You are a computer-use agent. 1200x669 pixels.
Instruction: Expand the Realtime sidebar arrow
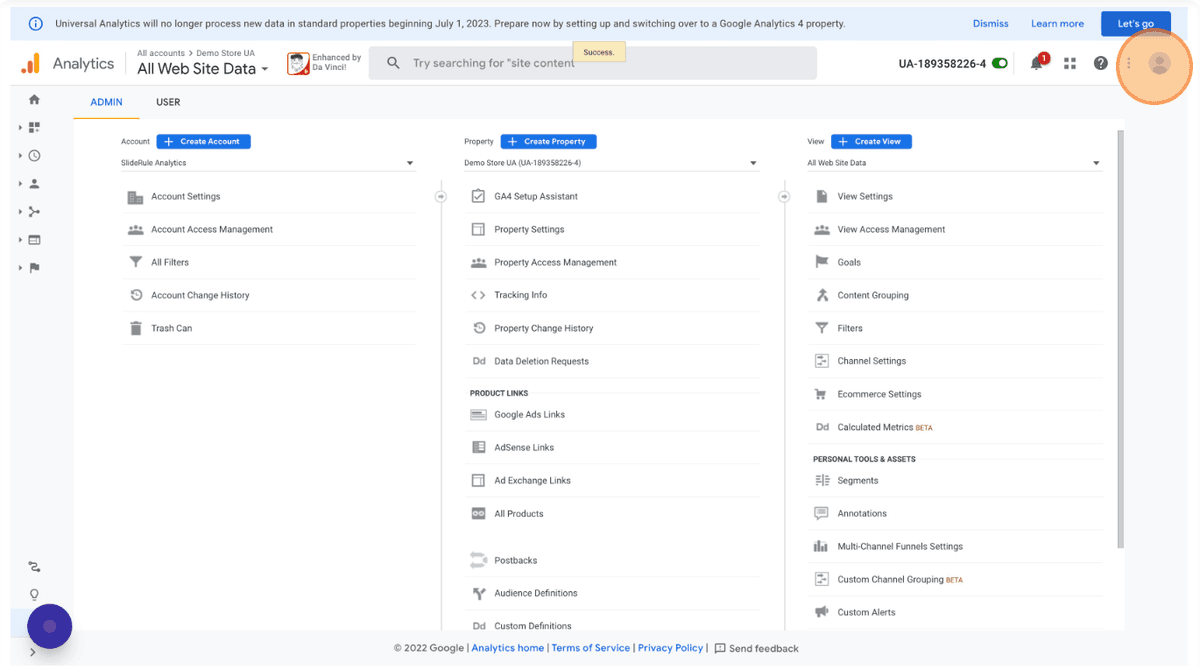[21, 155]
